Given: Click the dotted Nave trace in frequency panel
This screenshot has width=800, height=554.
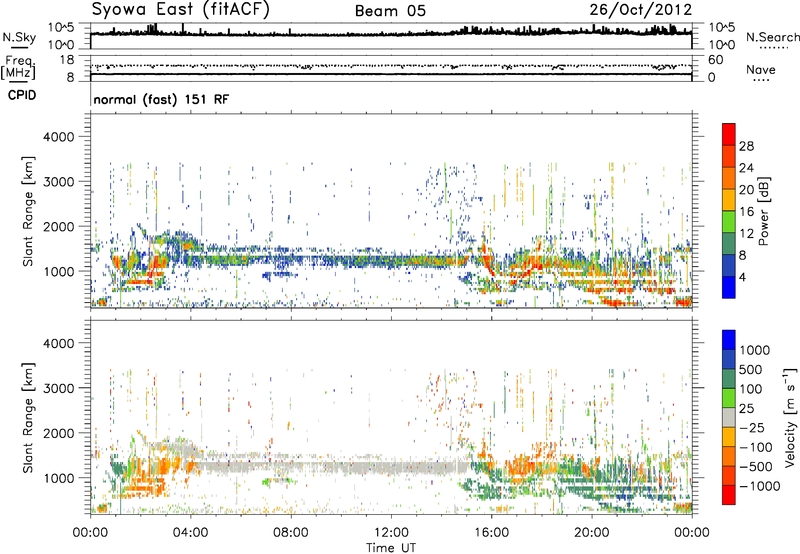Looking at the screenshot, I should (x=391, y=66).
